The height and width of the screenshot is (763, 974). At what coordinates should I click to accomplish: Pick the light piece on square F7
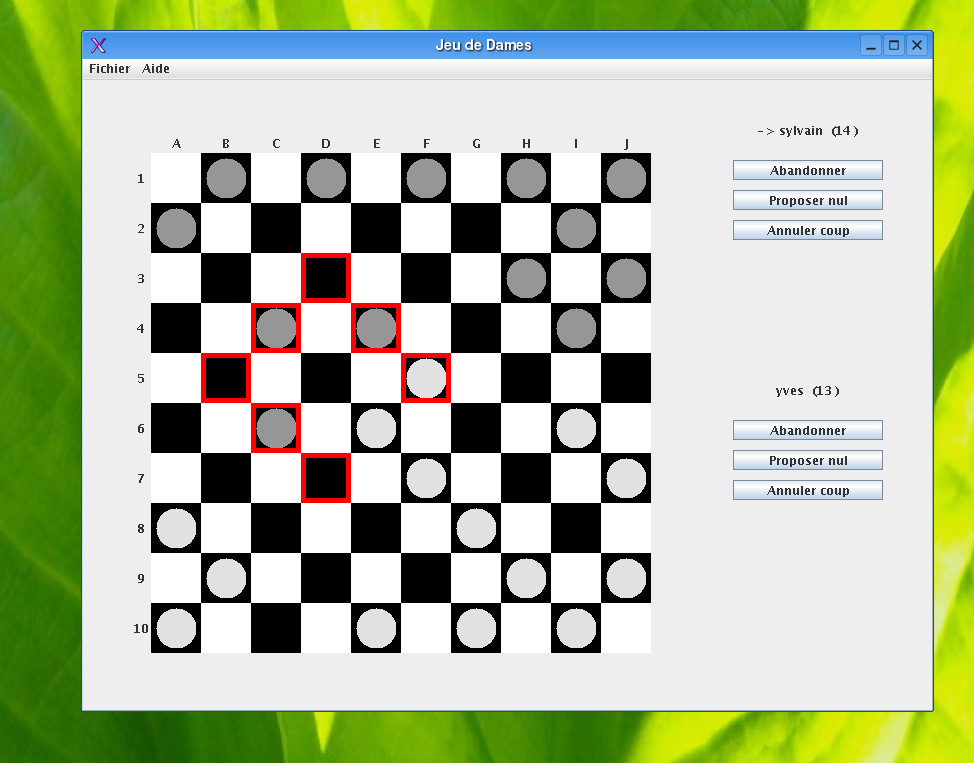point(426,478)
